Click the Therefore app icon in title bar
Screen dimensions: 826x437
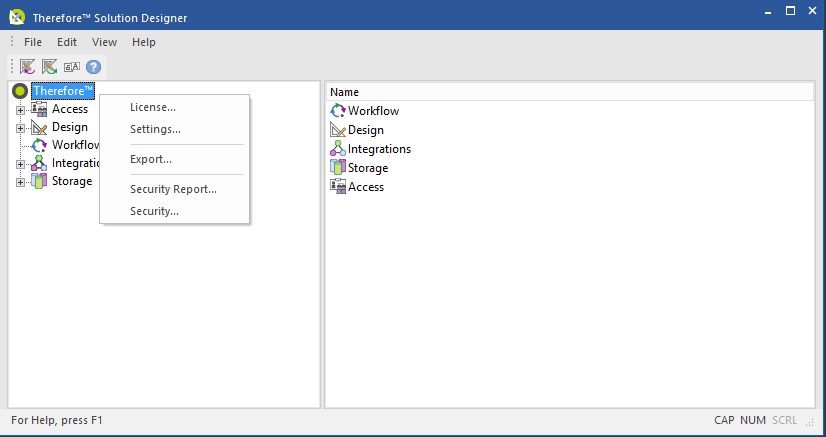[x=17, y=17]
